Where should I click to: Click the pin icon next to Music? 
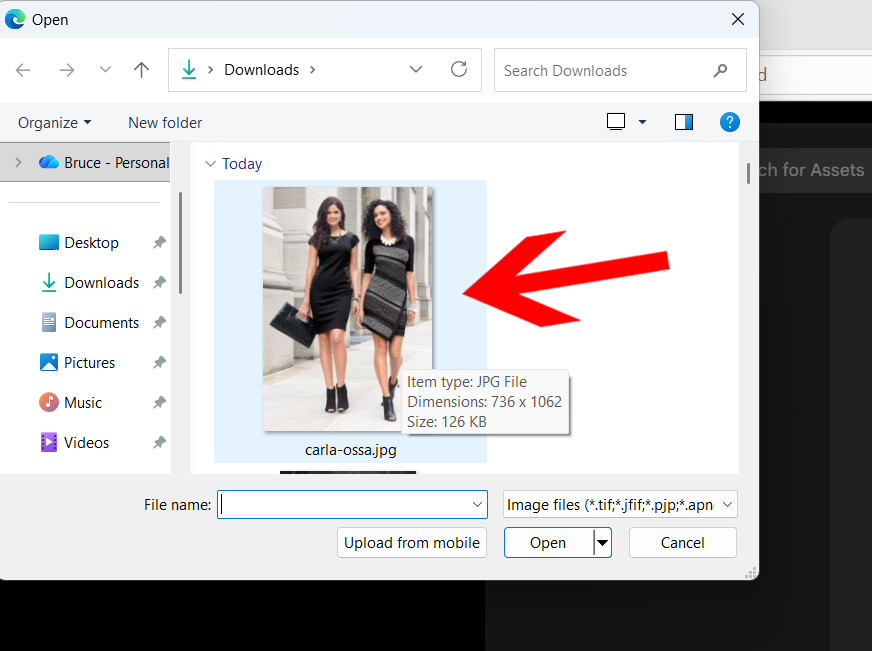tap(160, 402)
